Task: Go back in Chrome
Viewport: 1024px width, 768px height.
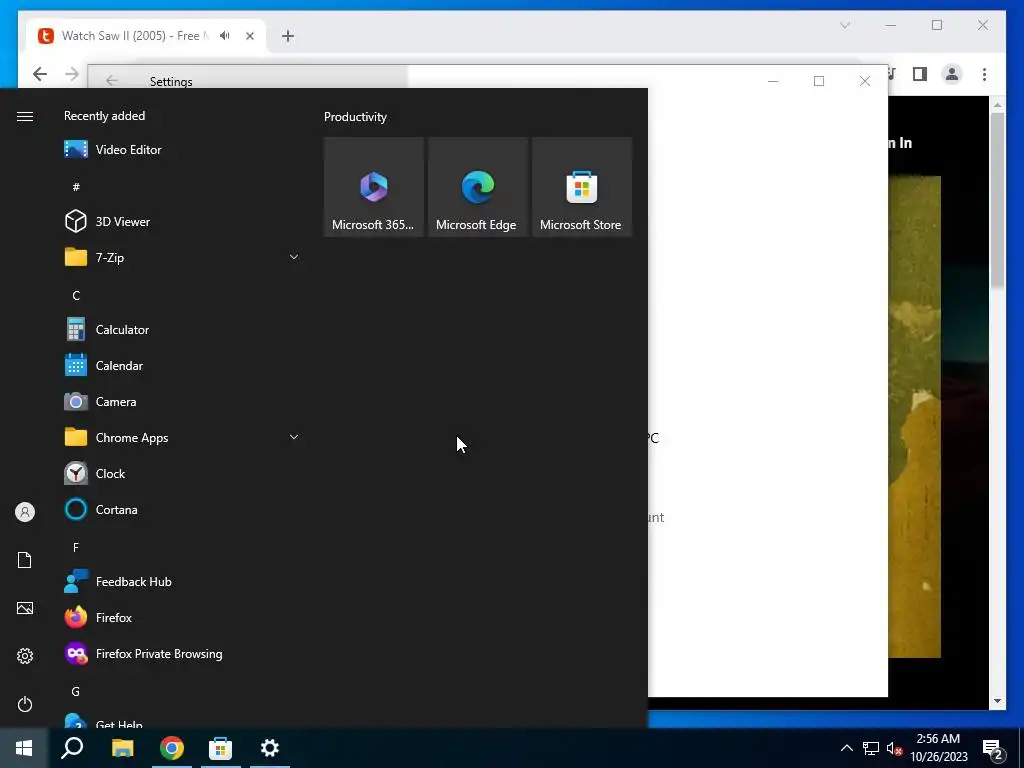Action: point(40,74)
